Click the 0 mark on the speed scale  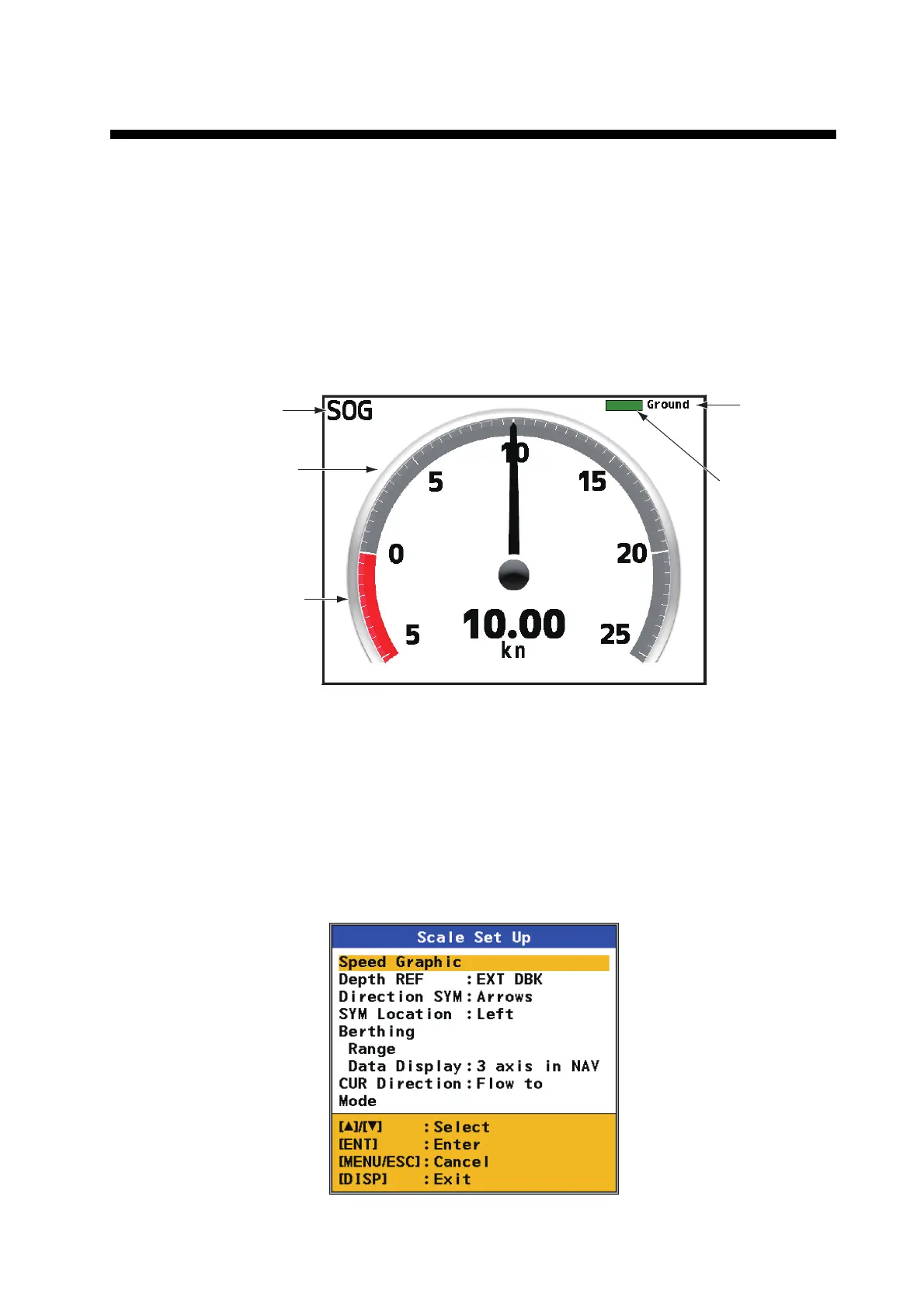pyautogui.click(x=396, y=554)
